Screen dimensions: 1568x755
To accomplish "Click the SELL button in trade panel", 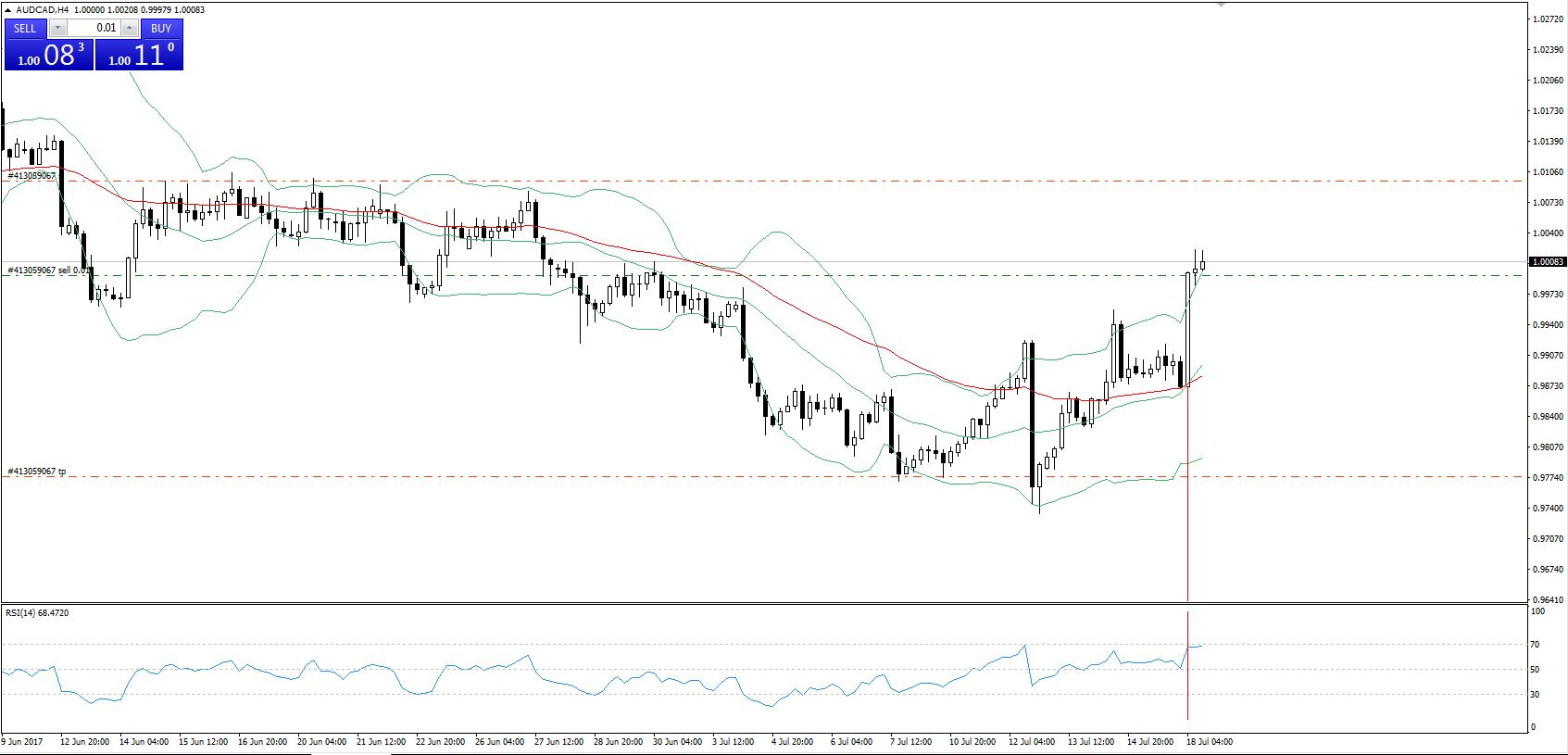I will coord(25,28).
